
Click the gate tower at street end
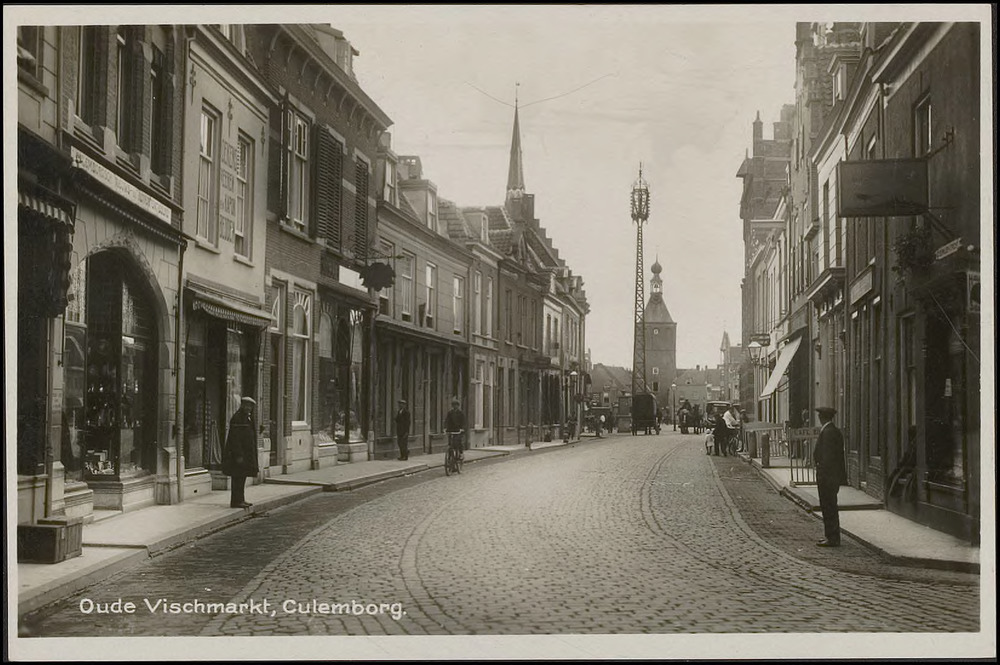point(658,335)
